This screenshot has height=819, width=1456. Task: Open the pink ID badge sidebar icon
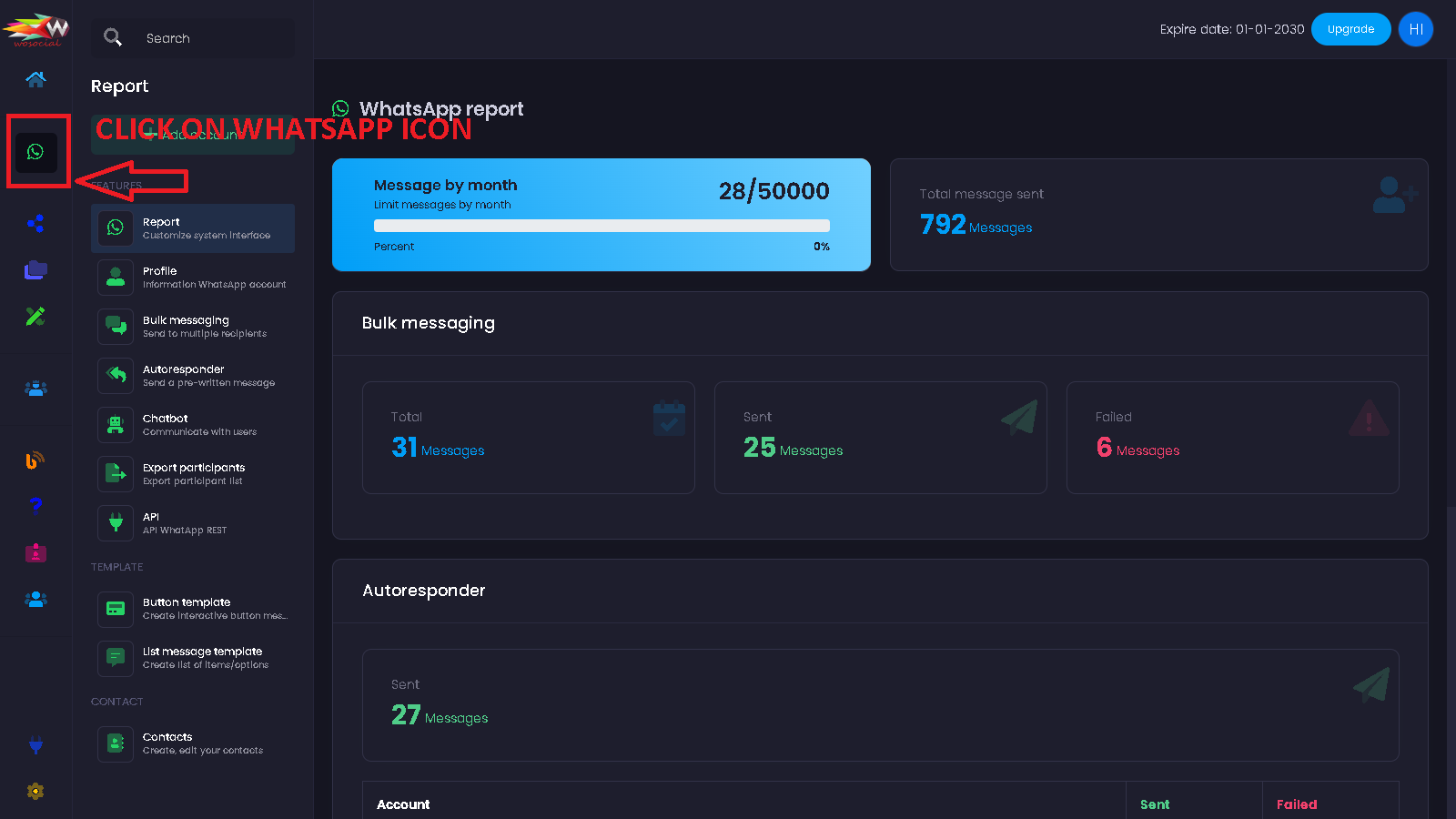click(x=35, y=552)
